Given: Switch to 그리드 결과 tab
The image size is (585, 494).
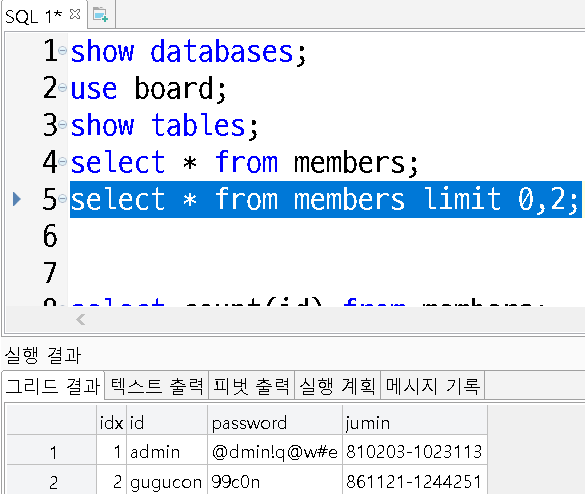Looking at the screenshot, I should pyautogui.click(x=53, y=386).
